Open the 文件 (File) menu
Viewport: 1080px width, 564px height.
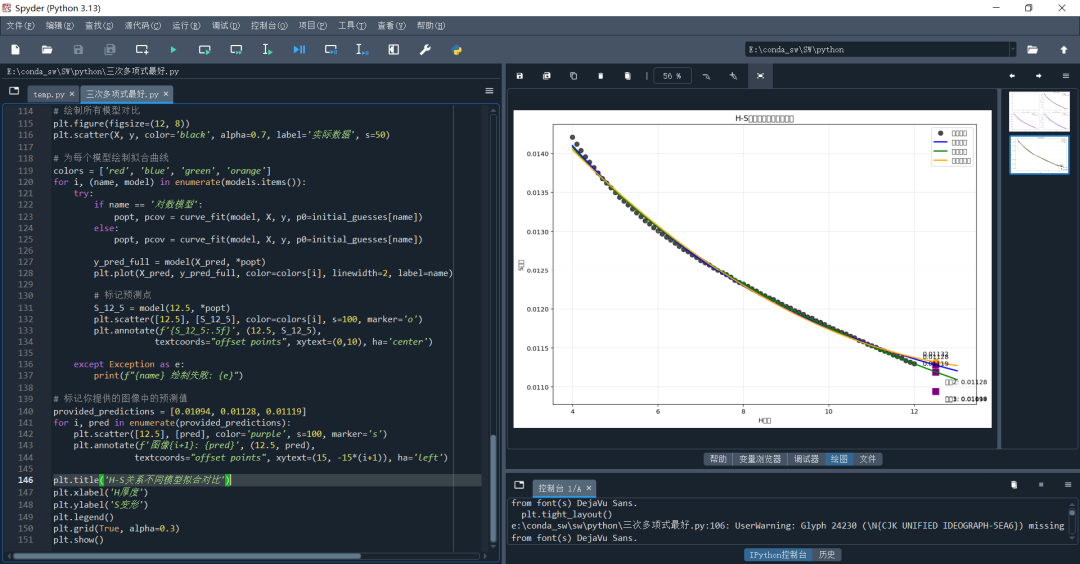coord(20,25)
